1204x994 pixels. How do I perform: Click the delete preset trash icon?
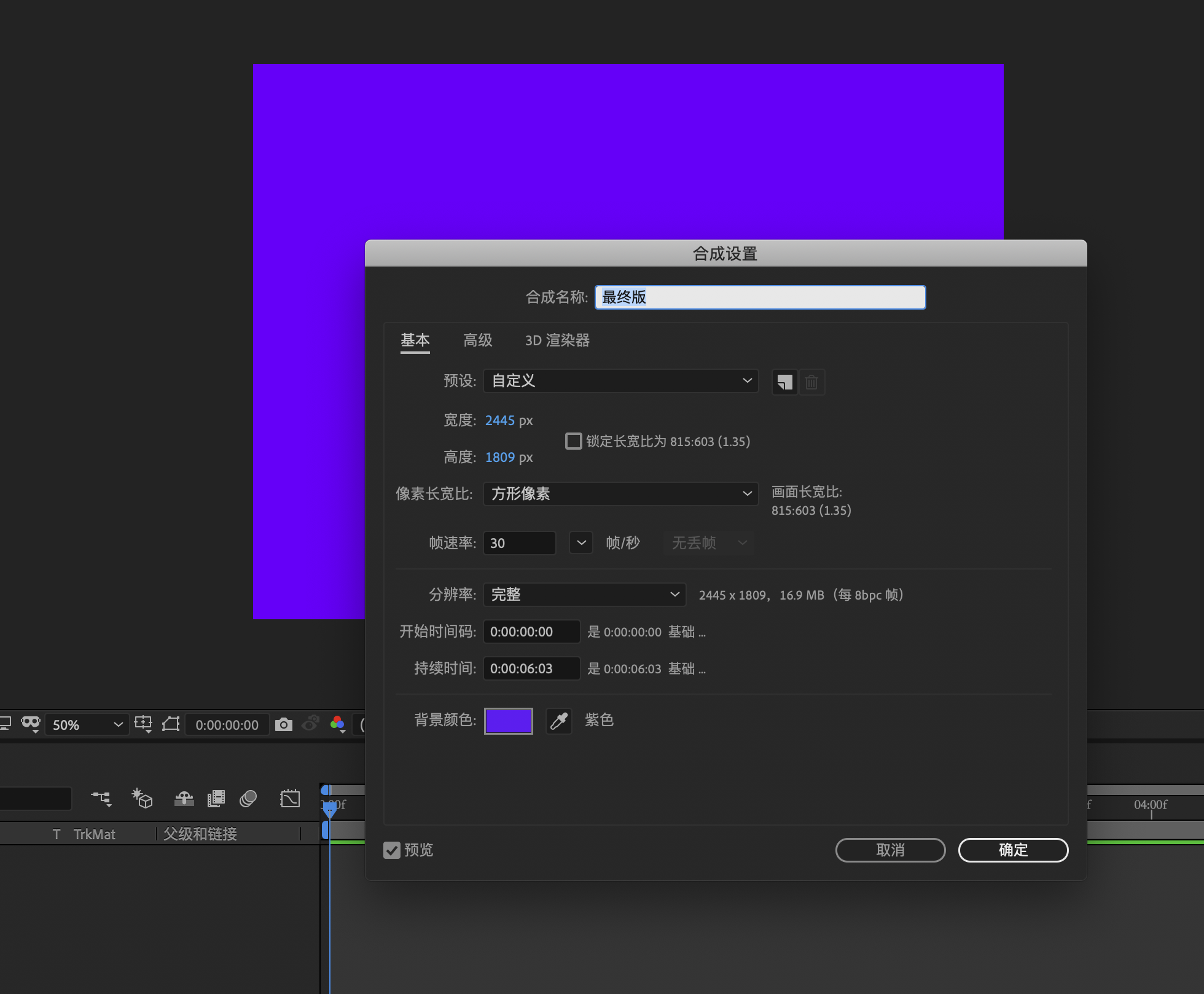pyautogui.click(x=811, y=382)
